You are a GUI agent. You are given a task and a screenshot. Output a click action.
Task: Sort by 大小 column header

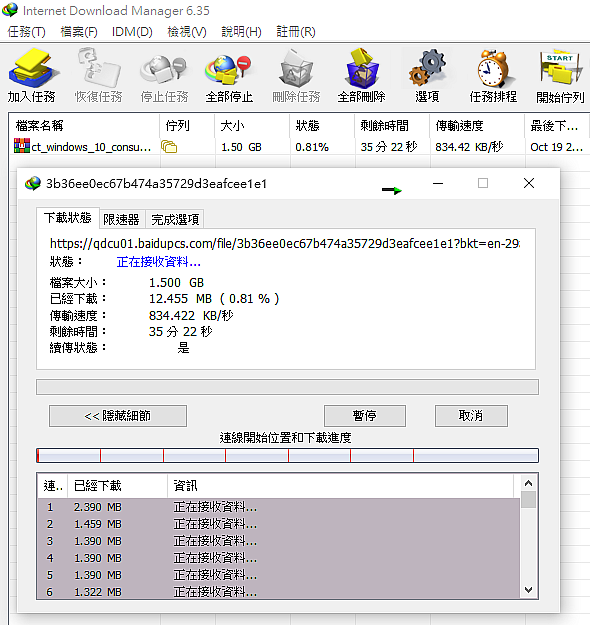(252, 126)
